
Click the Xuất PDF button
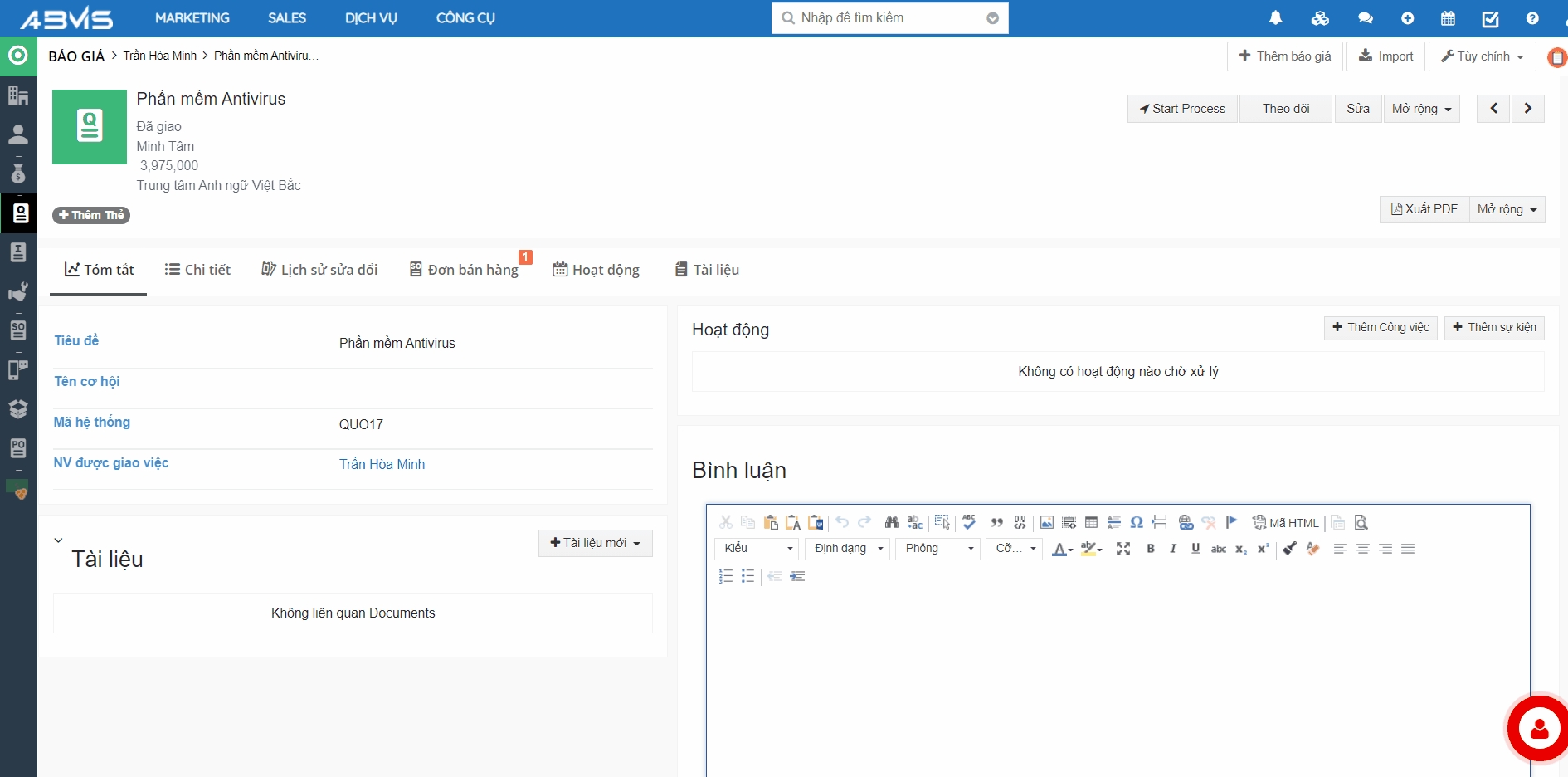point(1424,209)
